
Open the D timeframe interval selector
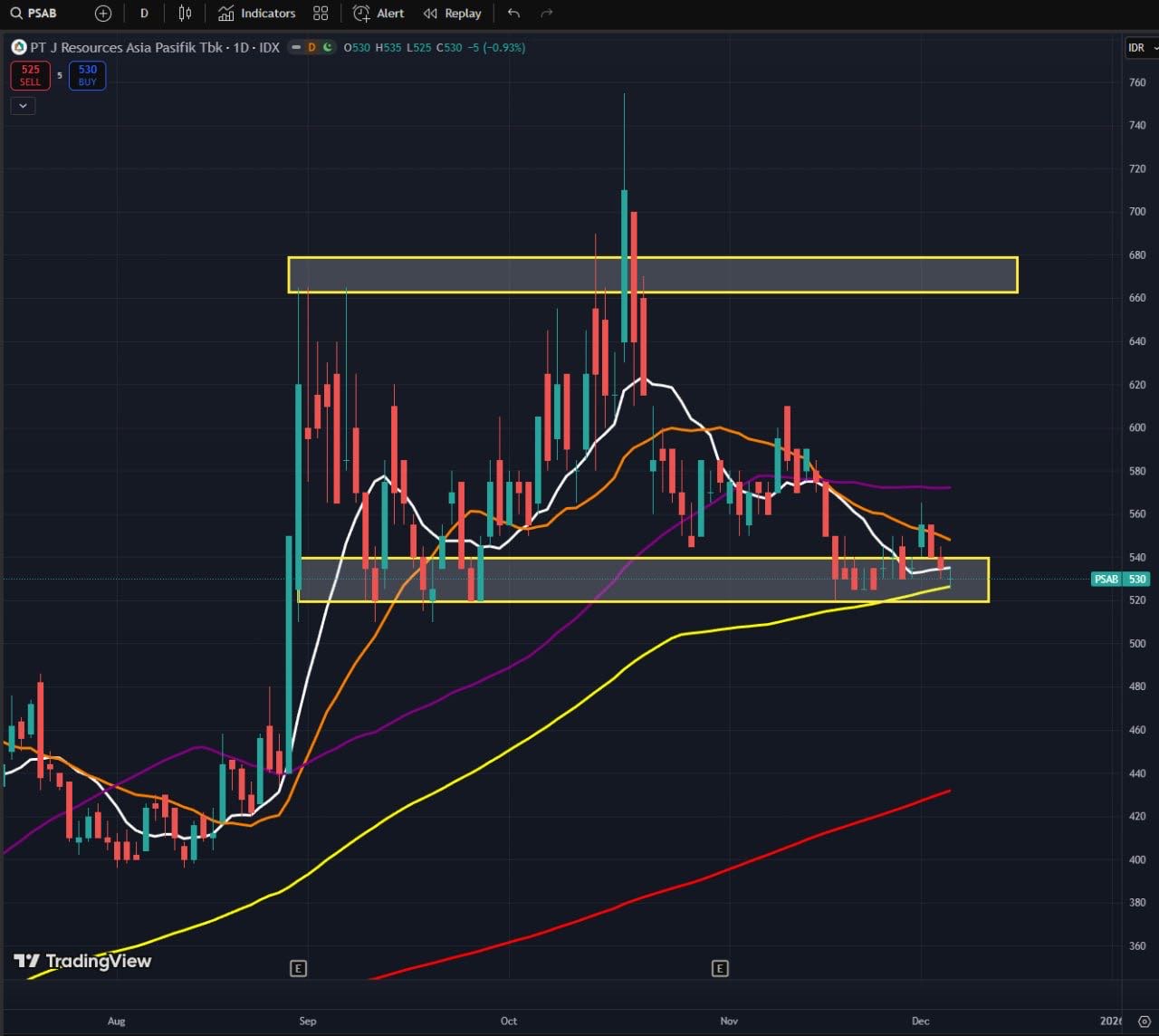click(x=144, y=14)
